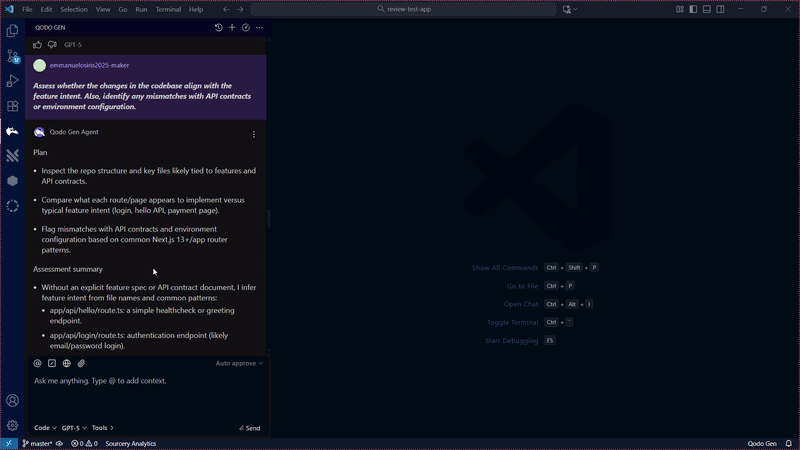The width and height of the screenshot is (800, 450).
Task: Open the Auto approve dropdown
Action: pos(239,363)
